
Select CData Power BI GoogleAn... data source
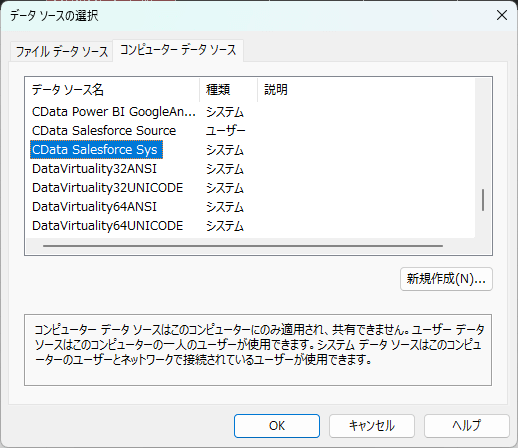point(114,112)
